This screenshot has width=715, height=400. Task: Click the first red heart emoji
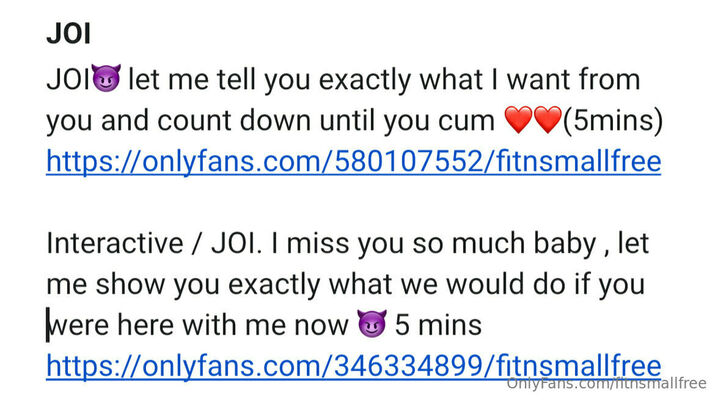coord(518,120)
